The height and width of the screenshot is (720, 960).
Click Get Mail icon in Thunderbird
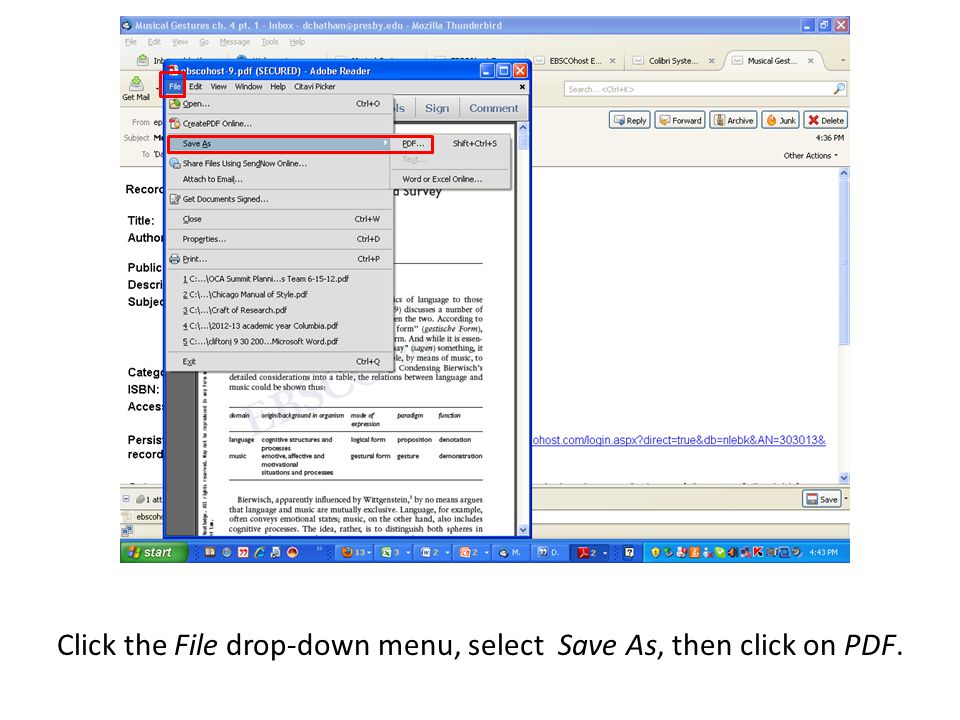[136, 88]
